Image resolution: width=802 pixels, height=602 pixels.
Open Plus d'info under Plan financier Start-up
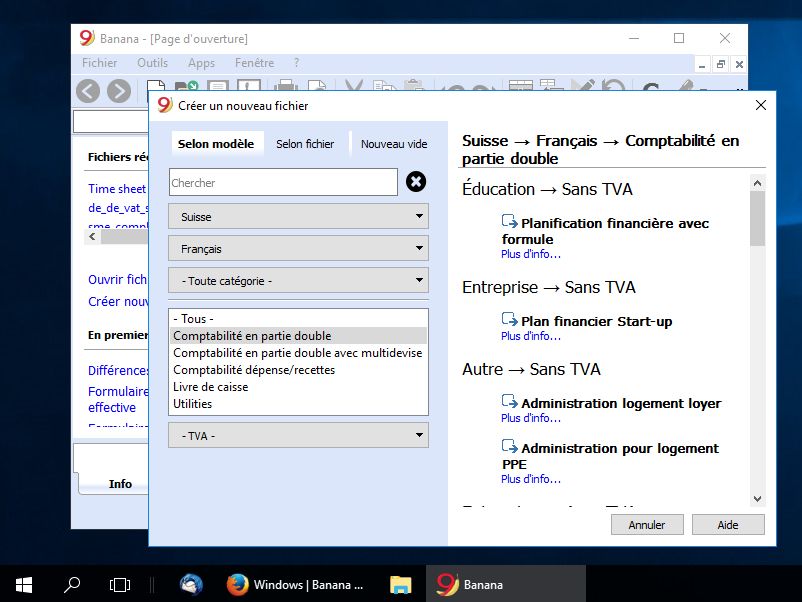click(530, 336)
